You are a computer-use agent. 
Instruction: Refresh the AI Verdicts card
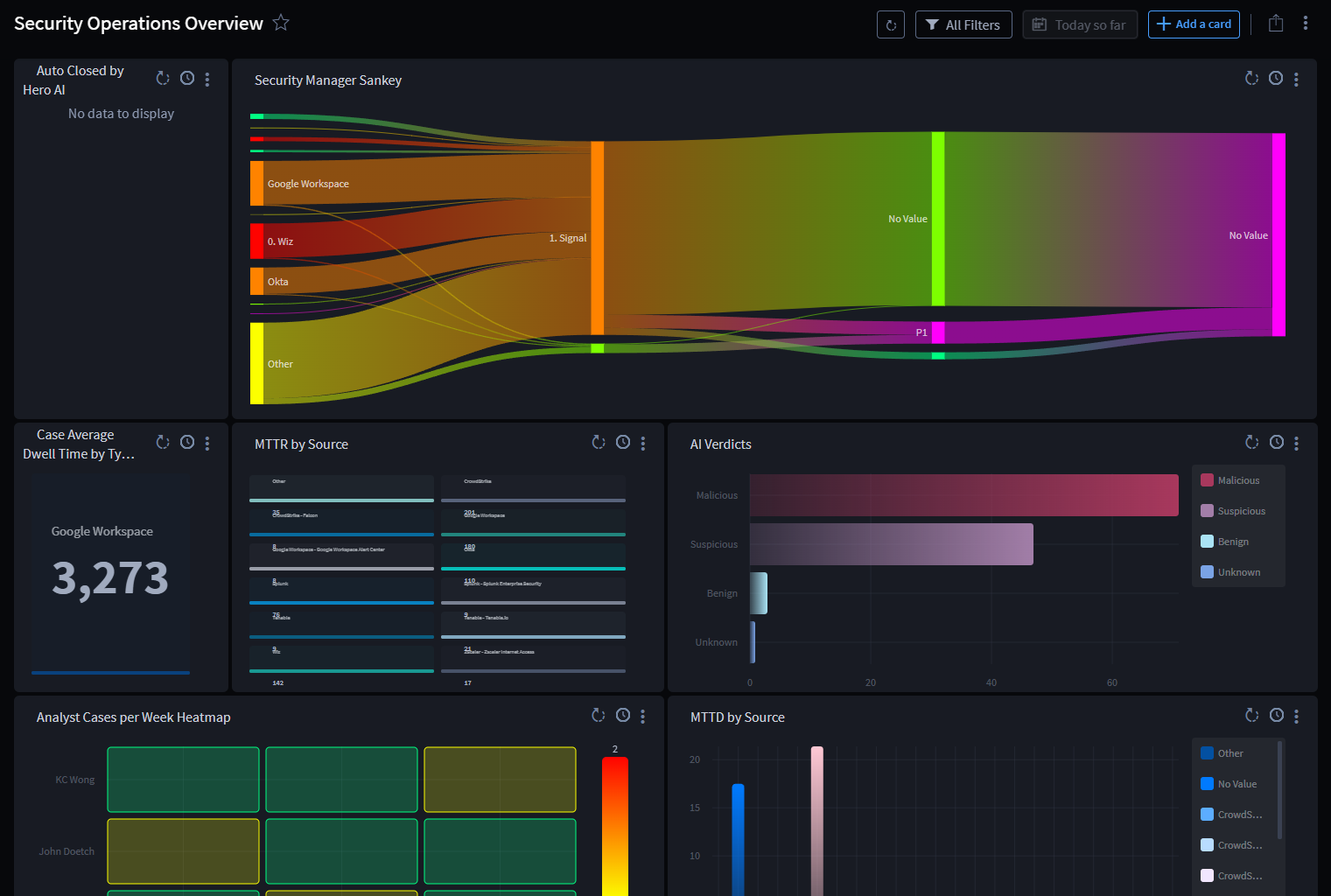1252,443
